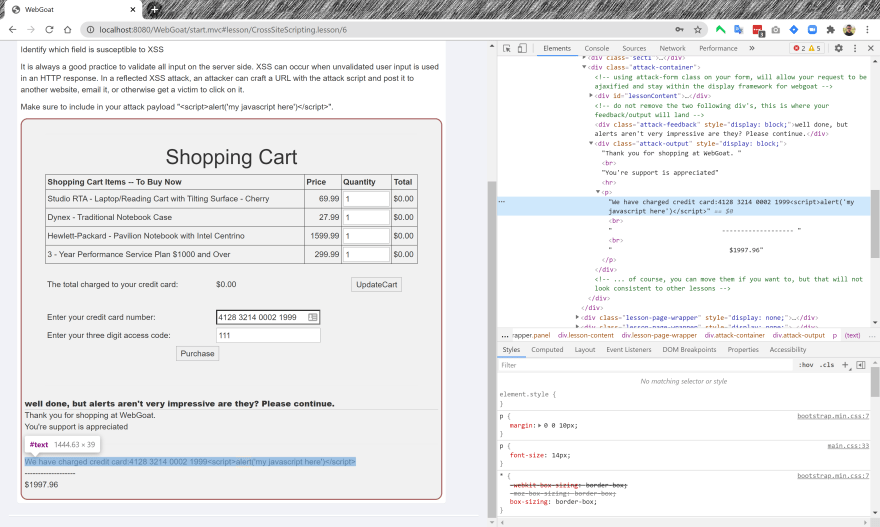Image resolution: width=880 pixels, height=527 pixels.
Task: Open the Accessibility tab
Action: point(788,350)
